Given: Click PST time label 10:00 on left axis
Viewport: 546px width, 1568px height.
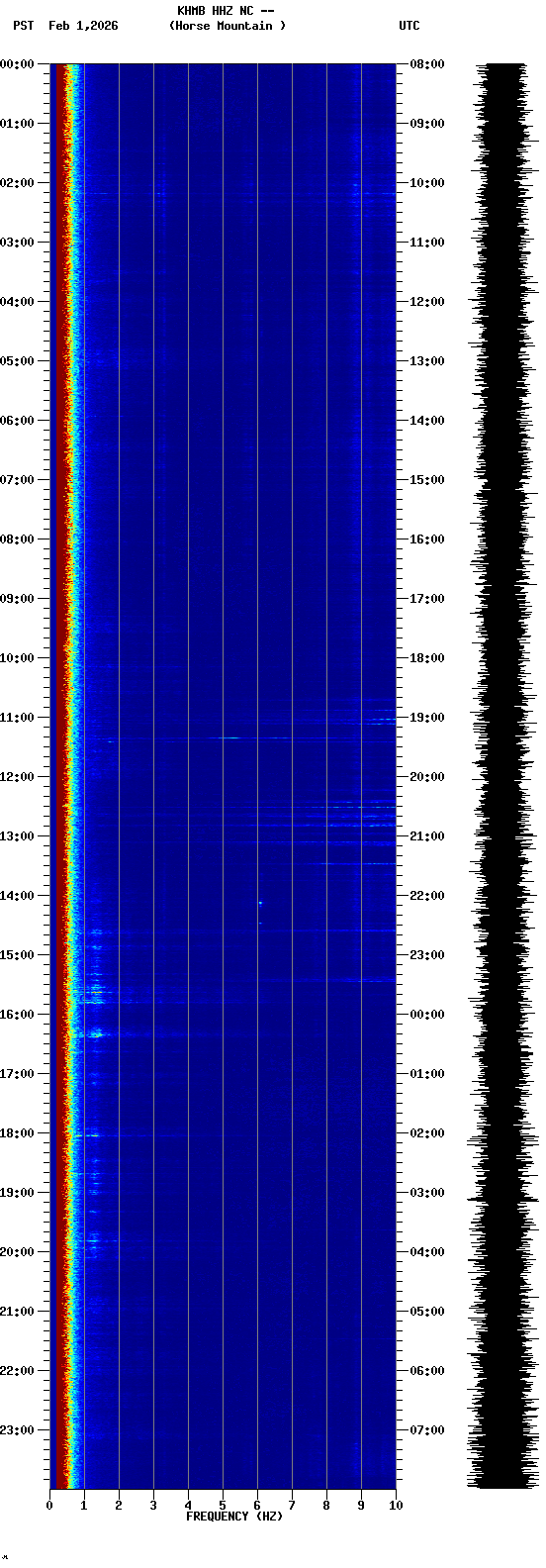Looking at the screenshot, I should pos(17,658).
